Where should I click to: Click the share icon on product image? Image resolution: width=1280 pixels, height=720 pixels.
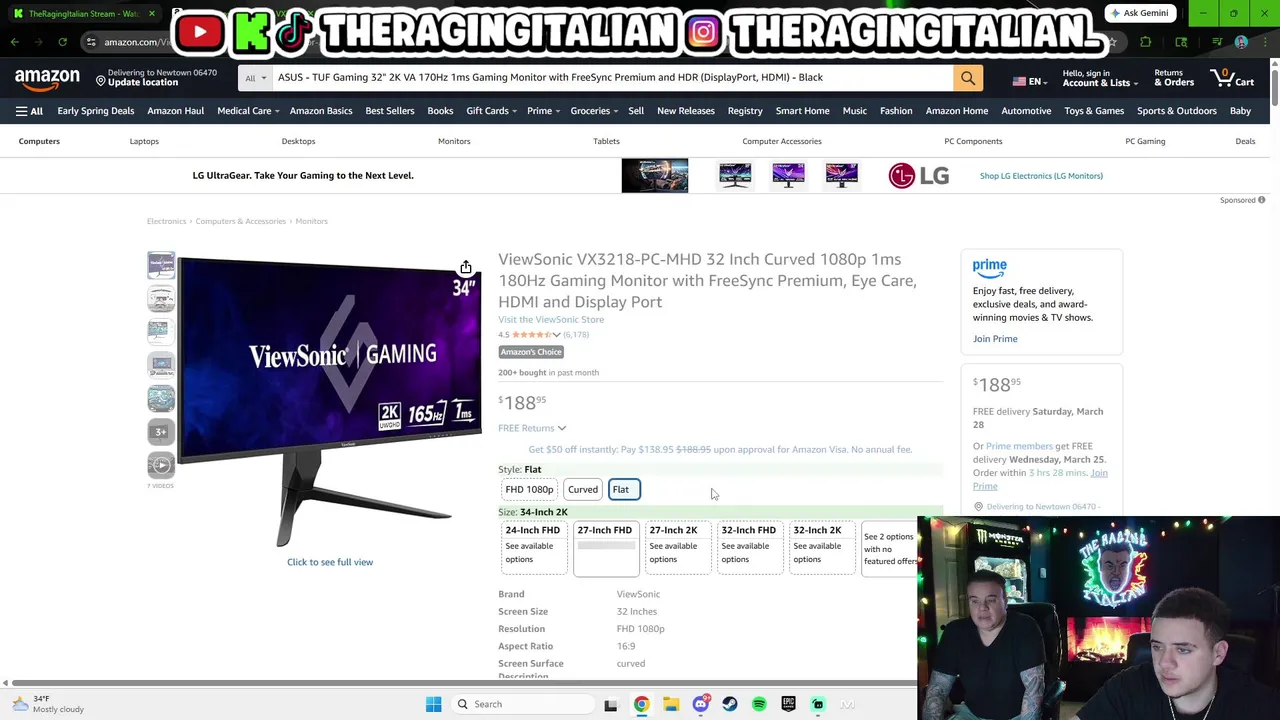(x=466, y=267)
